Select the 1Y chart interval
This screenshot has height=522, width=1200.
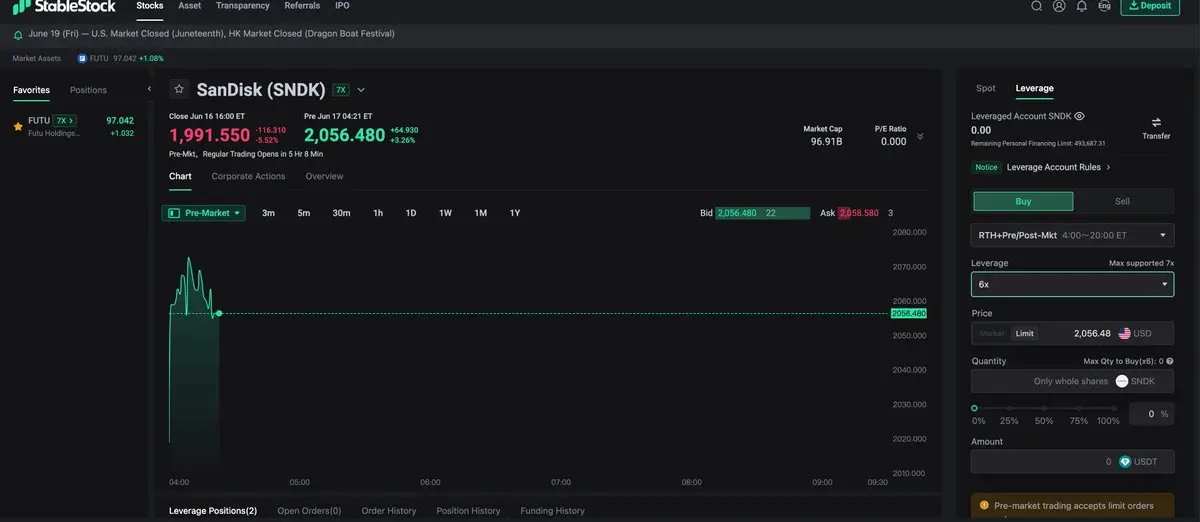515,213
